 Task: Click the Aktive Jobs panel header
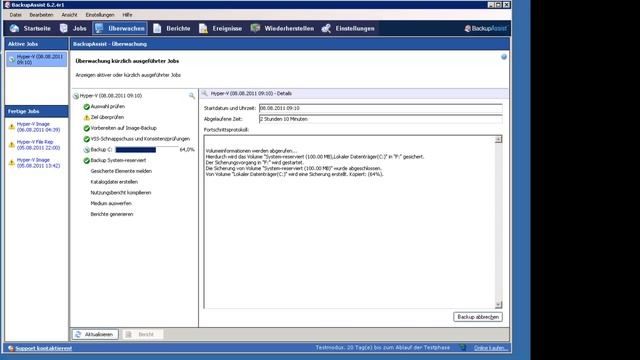pos(36,44)
